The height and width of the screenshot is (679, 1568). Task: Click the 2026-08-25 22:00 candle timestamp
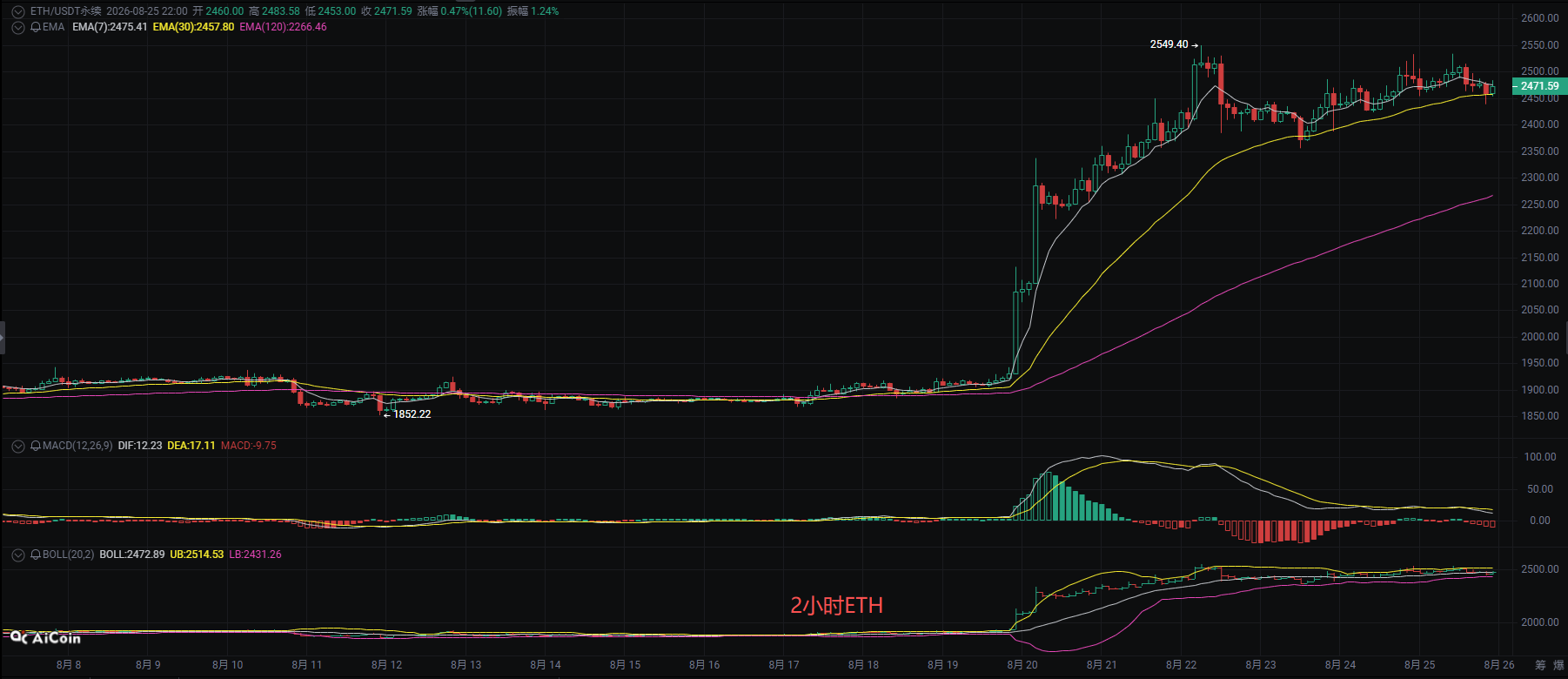(x=147, y=11)
